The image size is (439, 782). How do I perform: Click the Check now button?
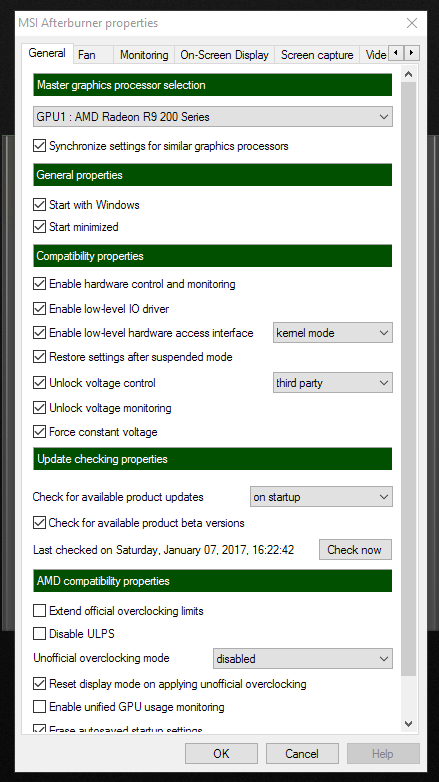coord(355,550)
